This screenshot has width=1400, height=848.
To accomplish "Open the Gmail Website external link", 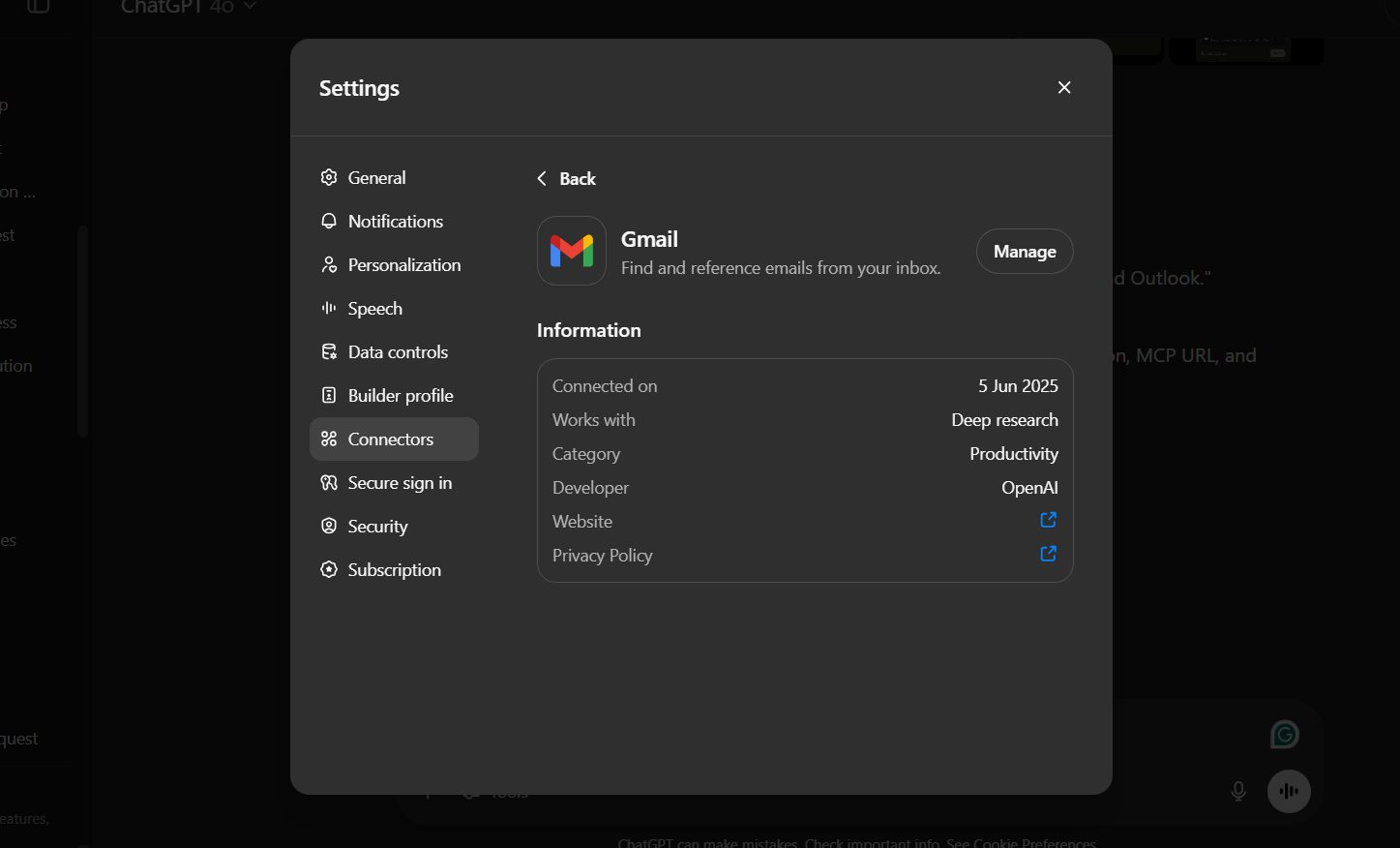I will pos(1048,520).
